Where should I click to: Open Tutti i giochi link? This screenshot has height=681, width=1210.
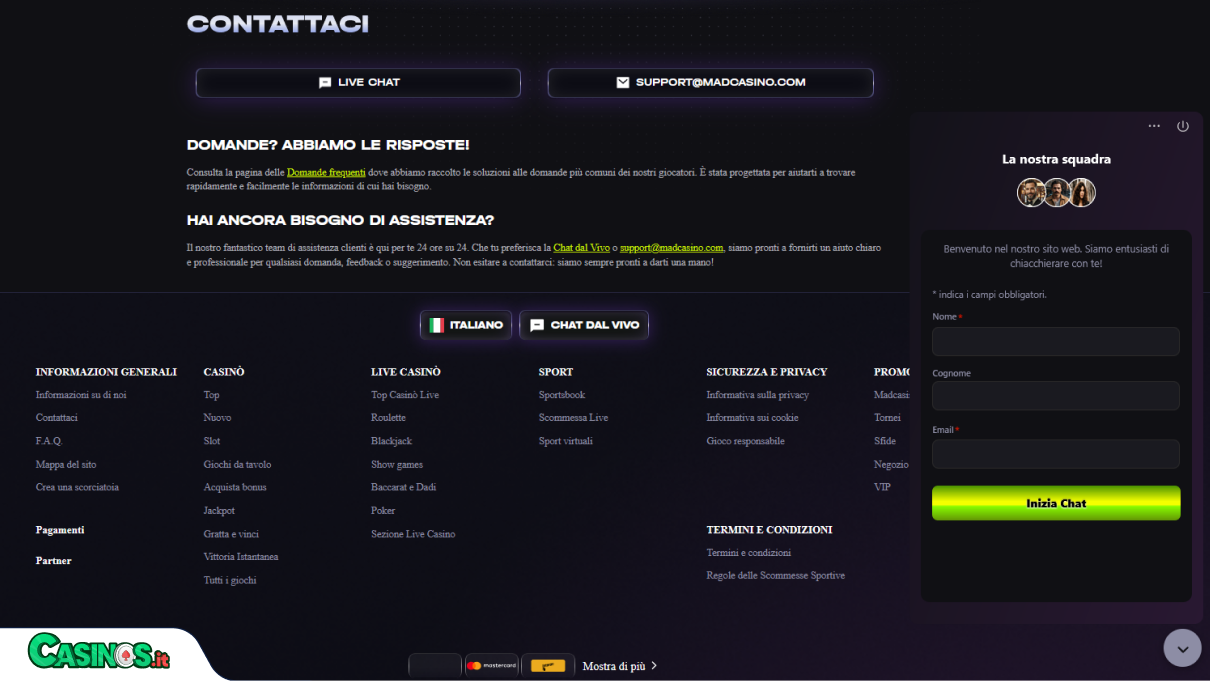point(230,581)
